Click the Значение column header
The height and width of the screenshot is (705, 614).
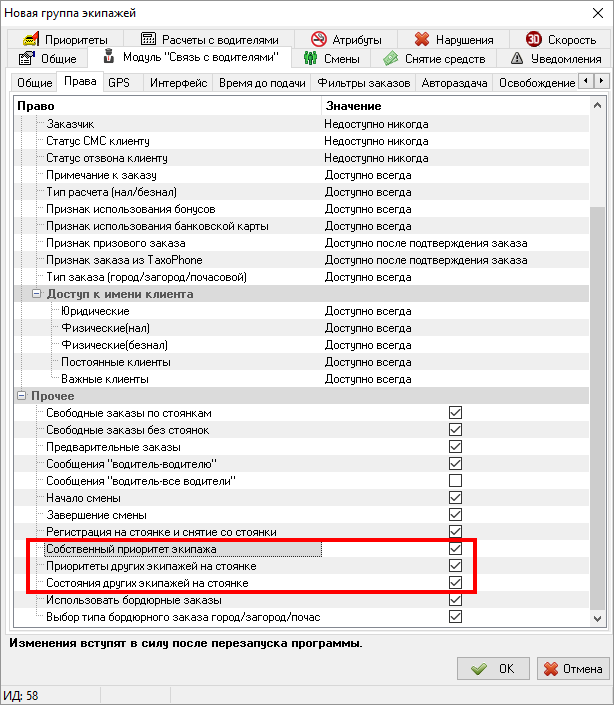tap(455, 106)
